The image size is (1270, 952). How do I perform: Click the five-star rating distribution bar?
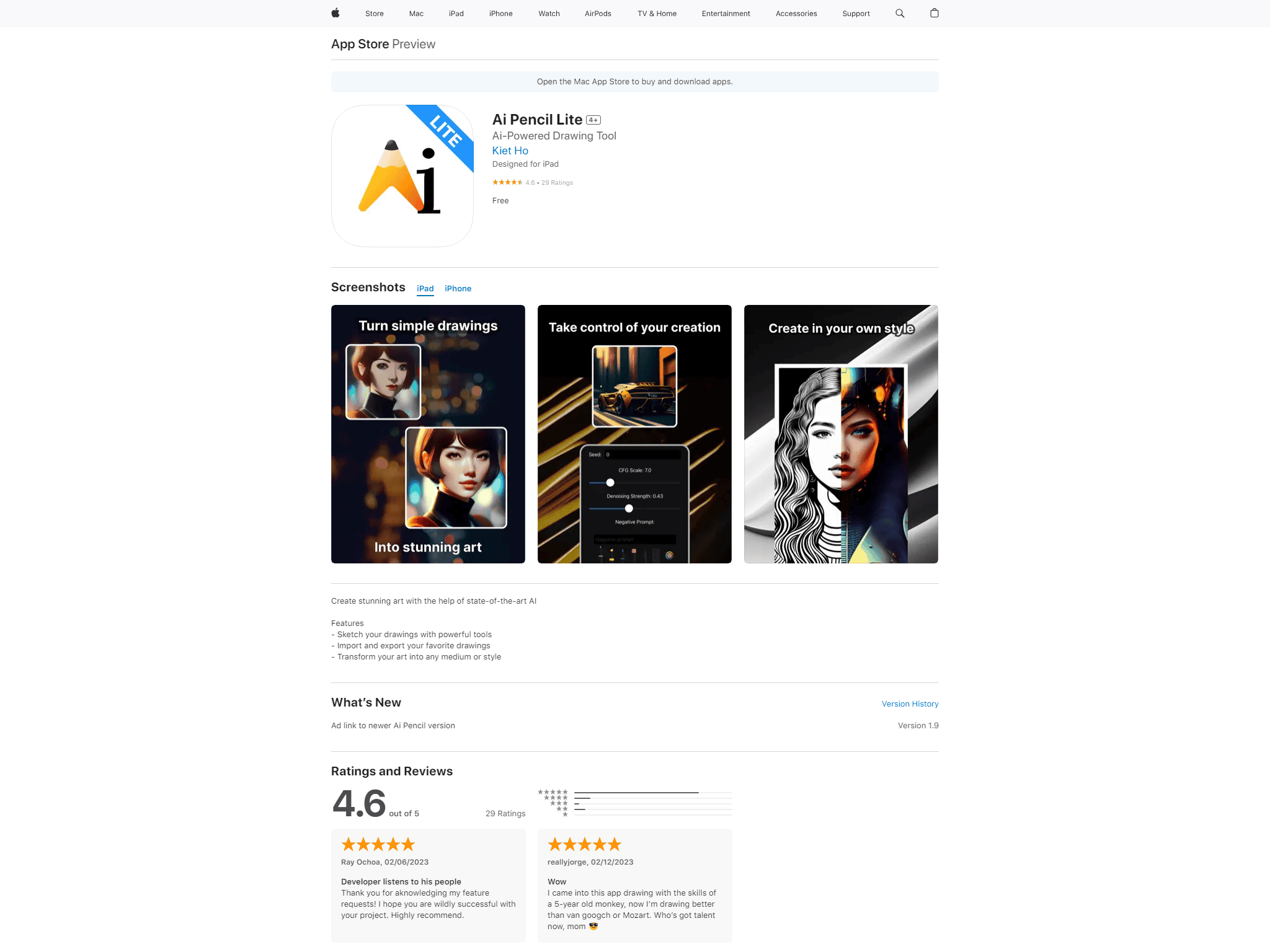(653, 793)
